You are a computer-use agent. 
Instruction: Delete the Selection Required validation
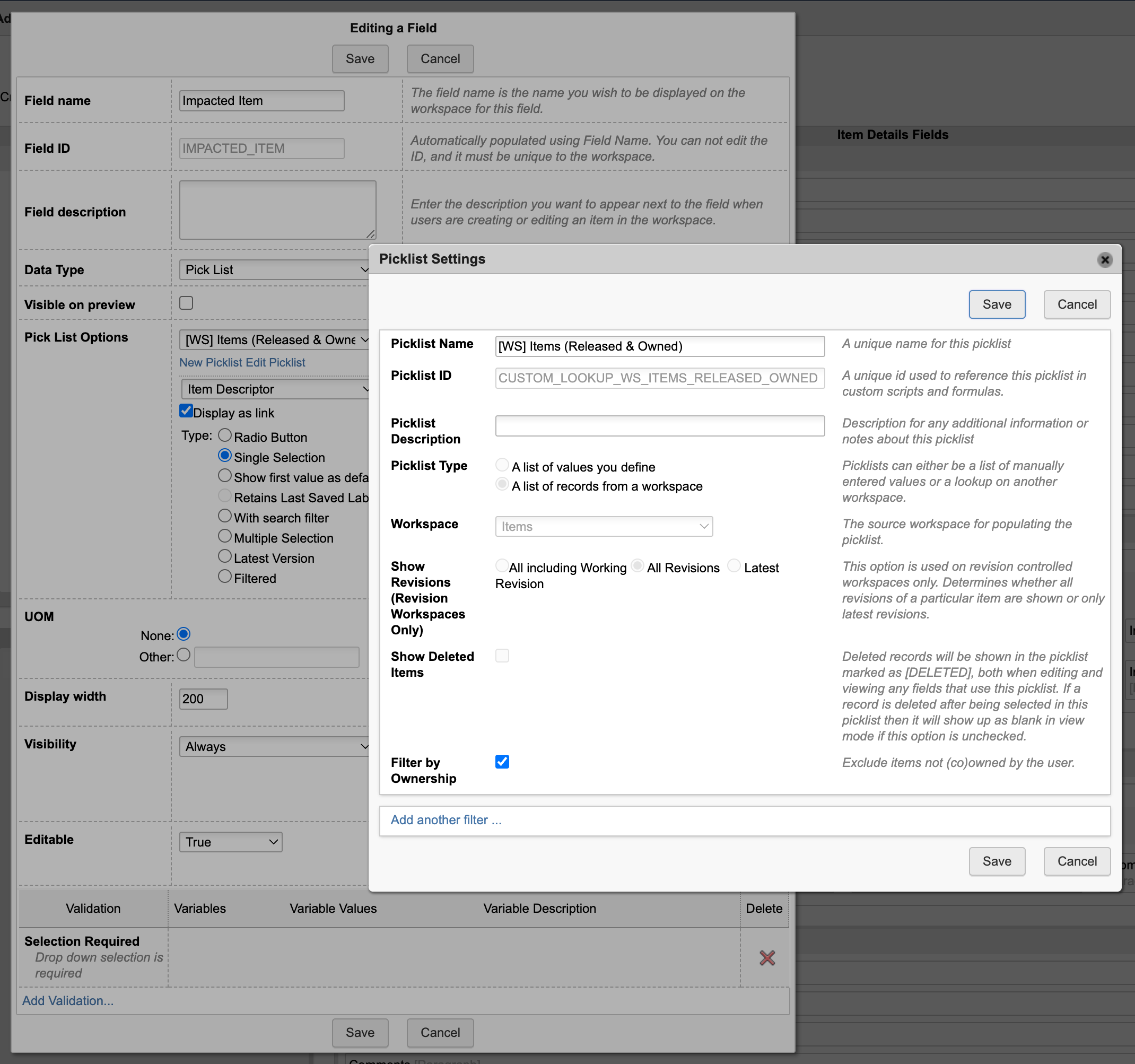[x=767, y=958]
